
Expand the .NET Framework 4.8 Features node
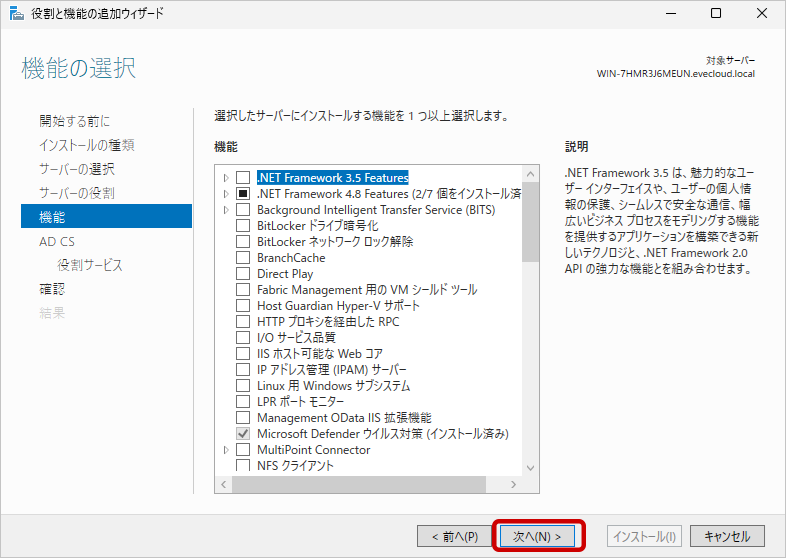[226, 194]
